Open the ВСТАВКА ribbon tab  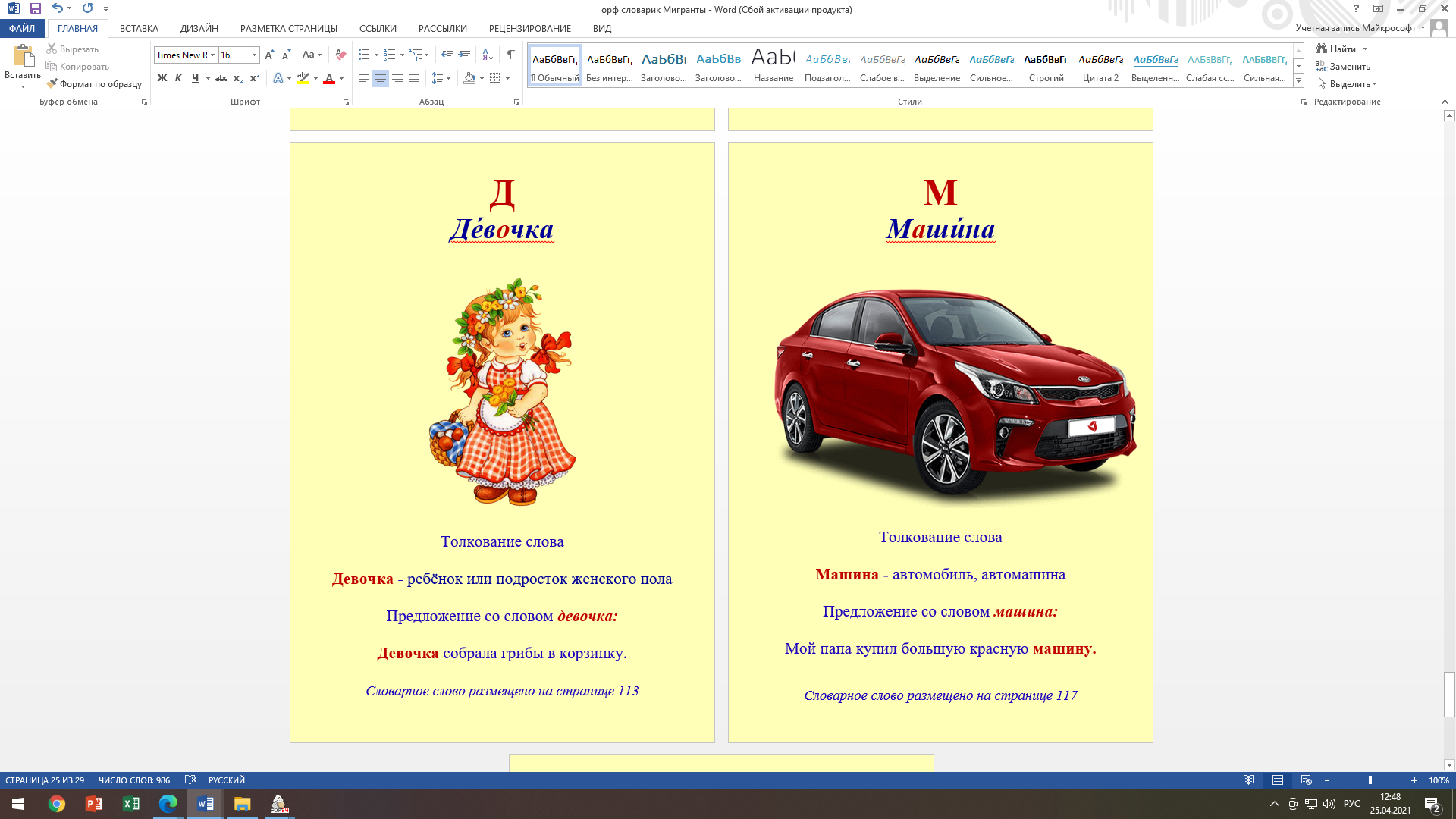coord(139,28)
